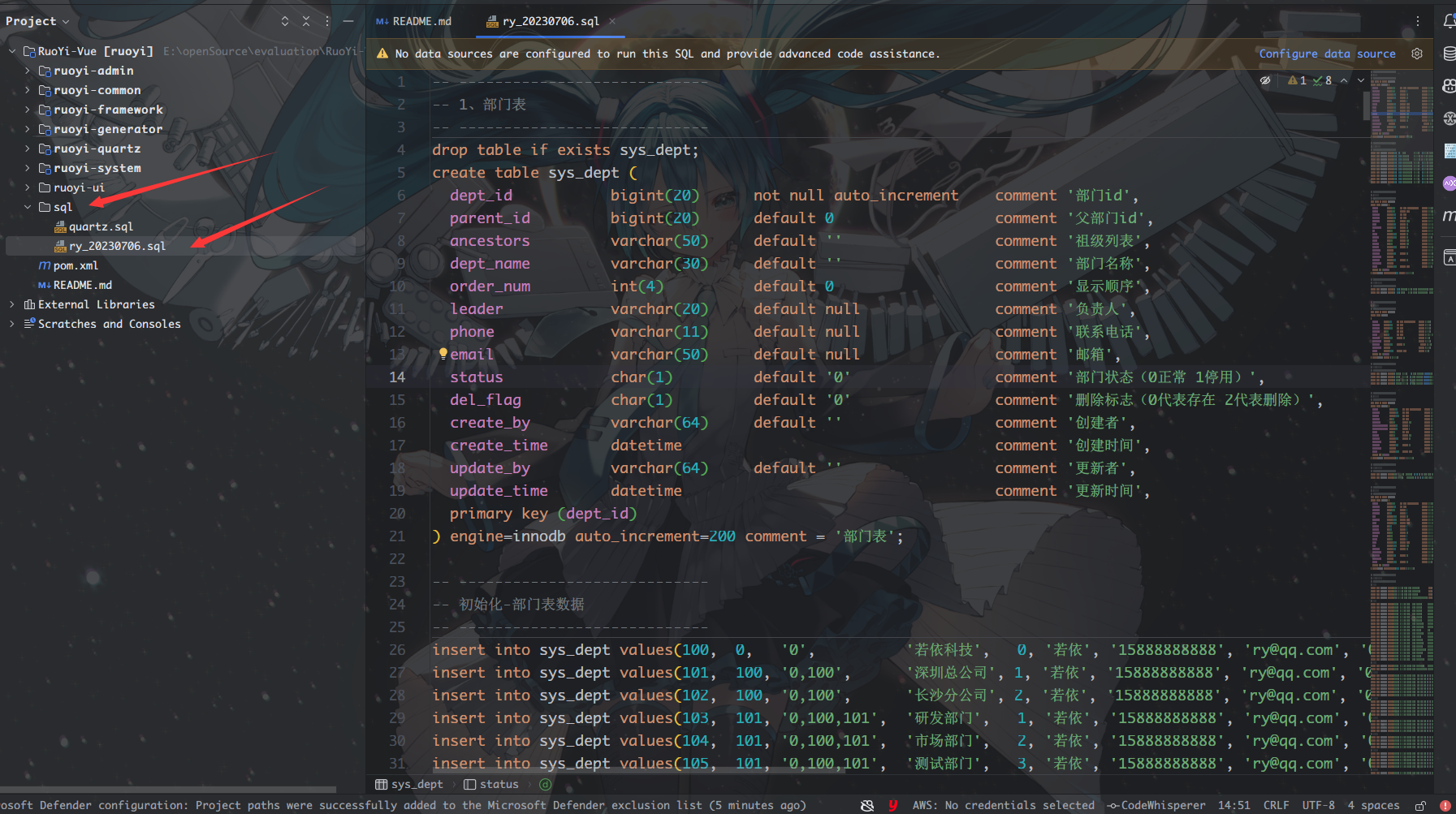Expand the ruoyi-quartz module

[x=28, y=149]
